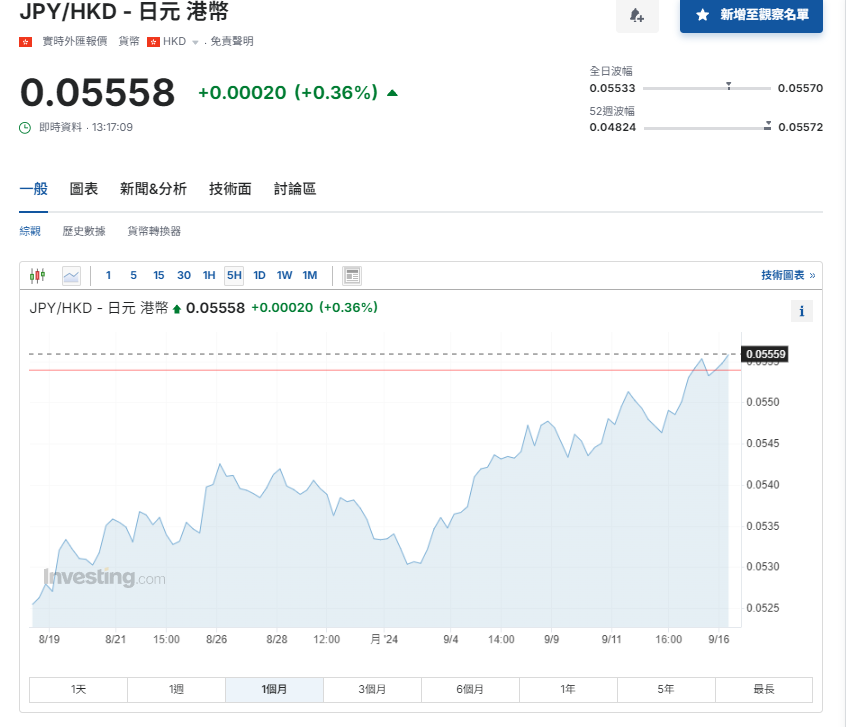Open the key stats panel icon beside 1M
Image resolution: width=846 pixels, height=727 pixels.
click(x=351, y=275)
